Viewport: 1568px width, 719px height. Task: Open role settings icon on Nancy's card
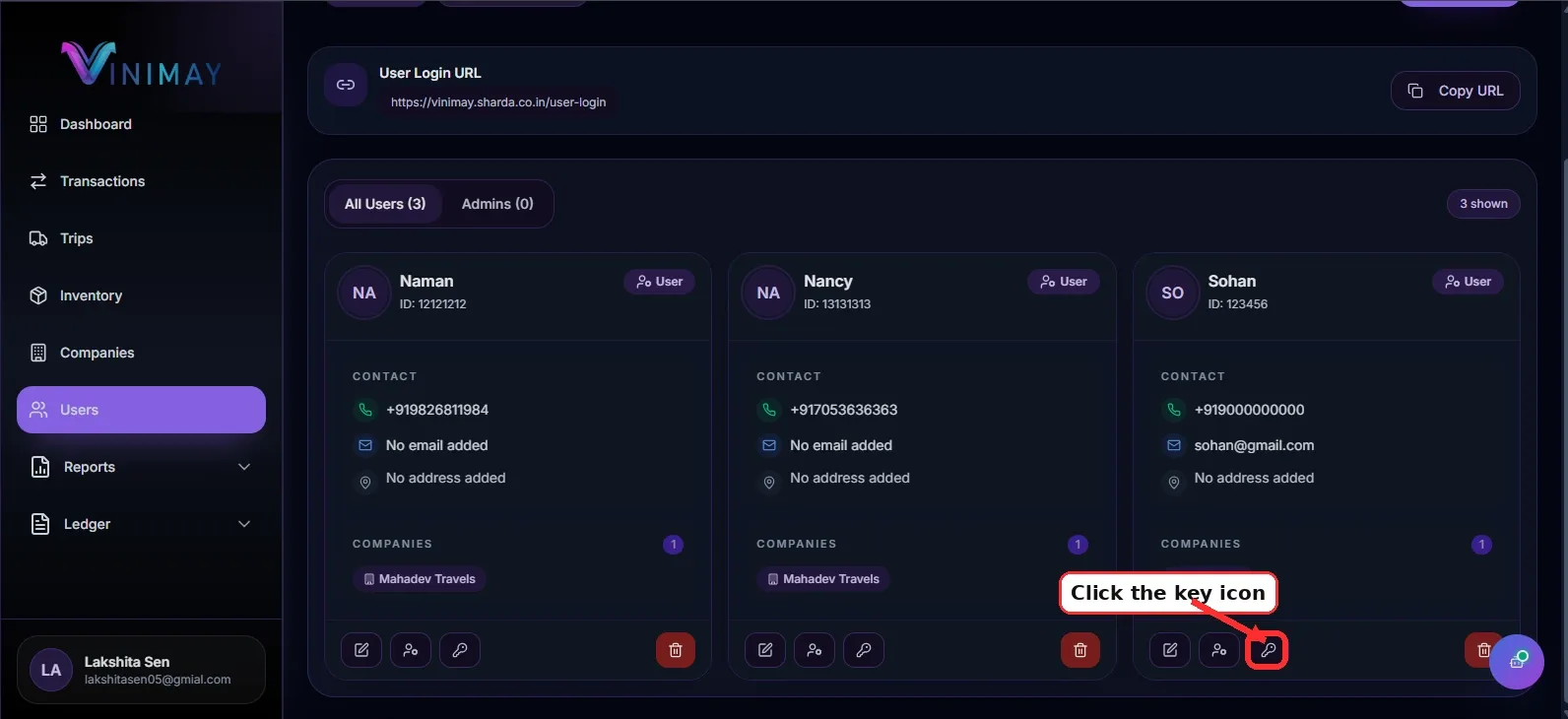(x=815, y=650)
